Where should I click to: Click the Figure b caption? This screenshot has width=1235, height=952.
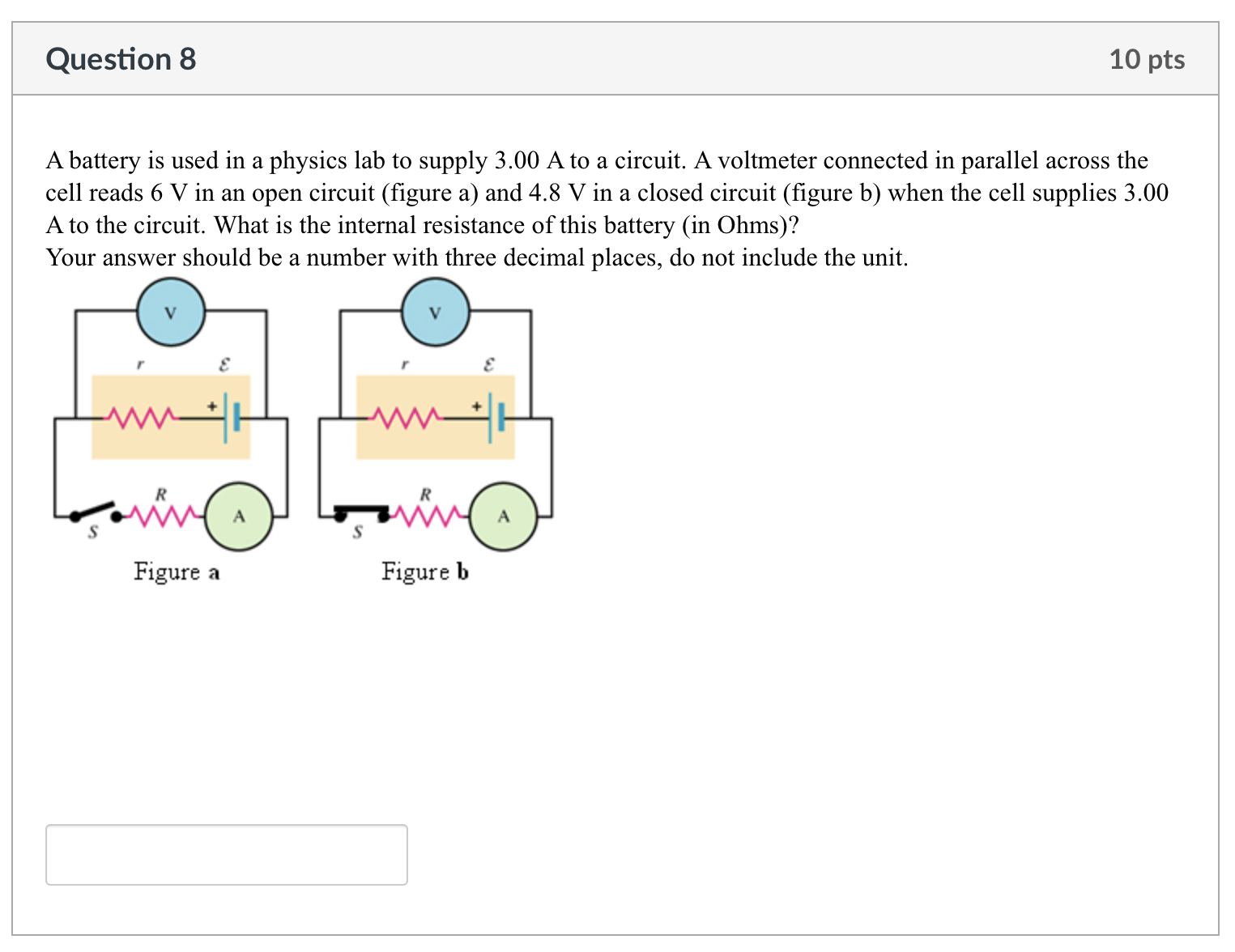point(425,572)
